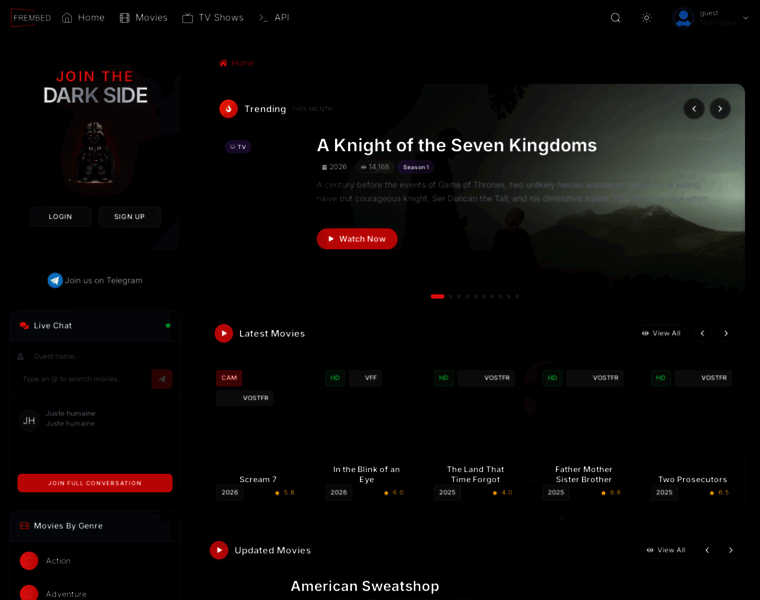Open Father Mother Sister Brother title
760x600 pixels.
click(x=584, y=474)
